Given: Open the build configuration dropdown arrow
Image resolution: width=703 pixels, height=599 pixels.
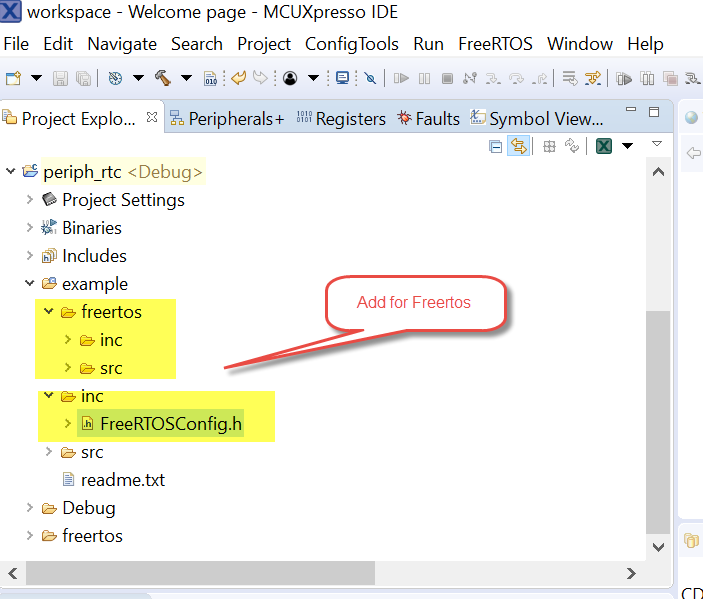Looking at the screenshot, I should pos(139,78).
